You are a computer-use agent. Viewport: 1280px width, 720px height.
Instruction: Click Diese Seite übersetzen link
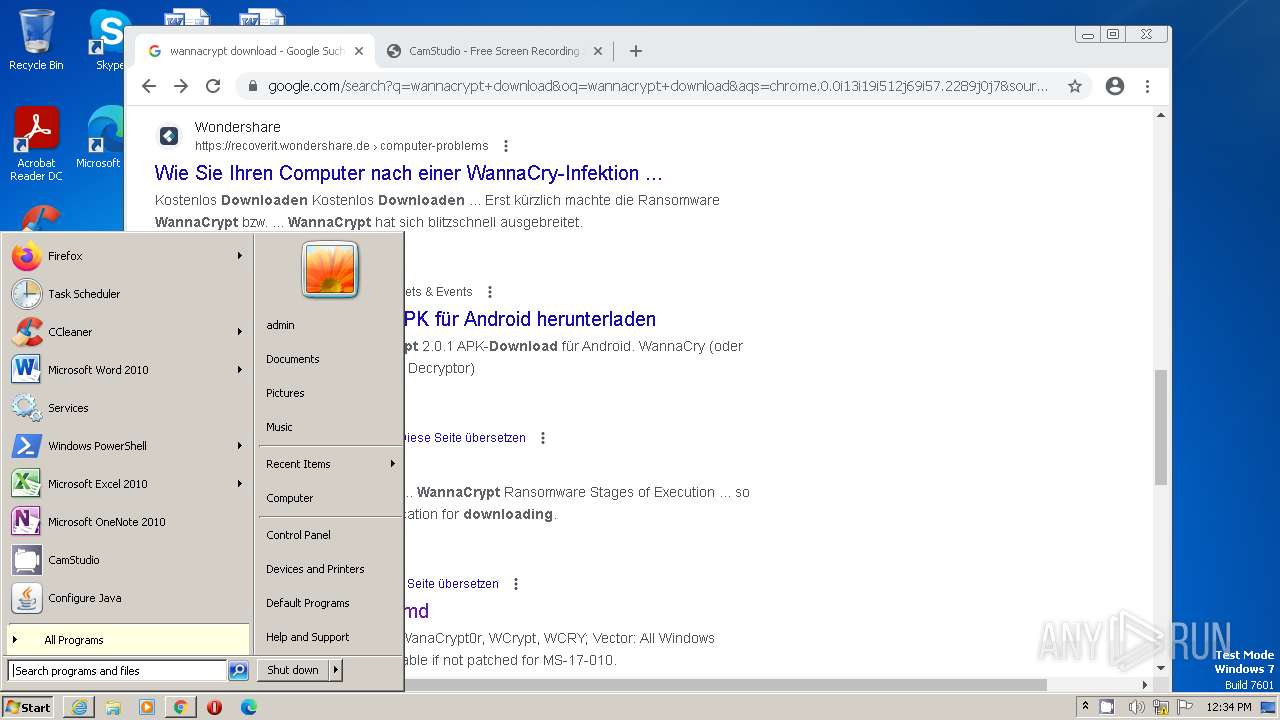tap(465, 438)
